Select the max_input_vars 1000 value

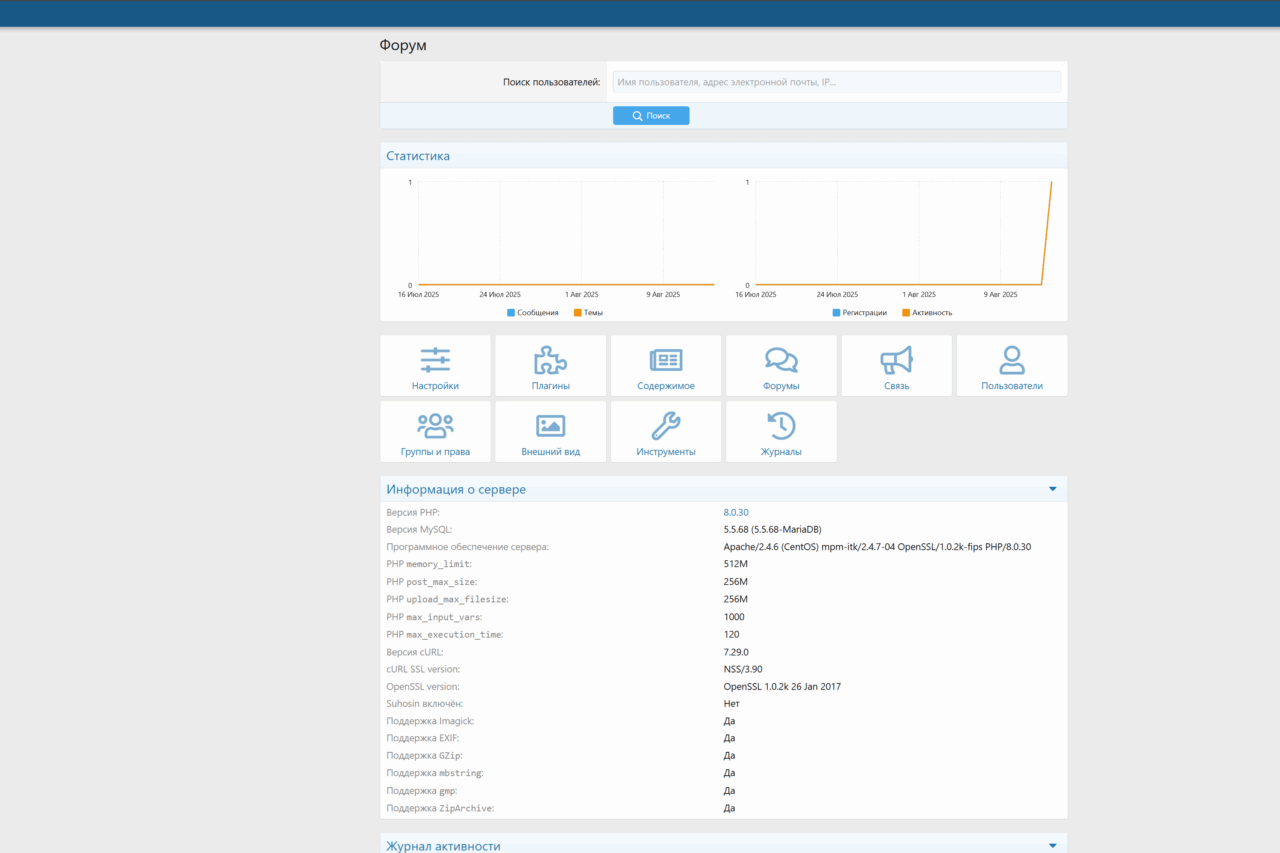pyautogui.click(x=734, y=617)
